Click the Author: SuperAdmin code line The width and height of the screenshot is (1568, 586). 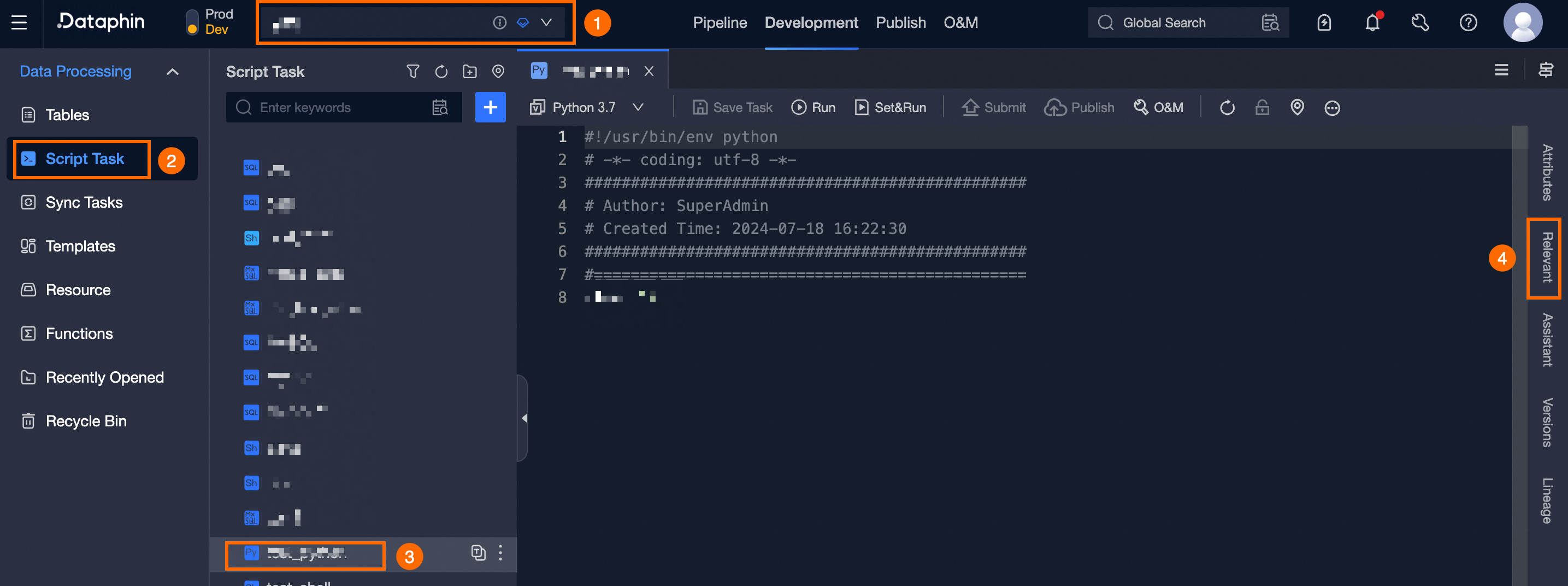point(676,206)
